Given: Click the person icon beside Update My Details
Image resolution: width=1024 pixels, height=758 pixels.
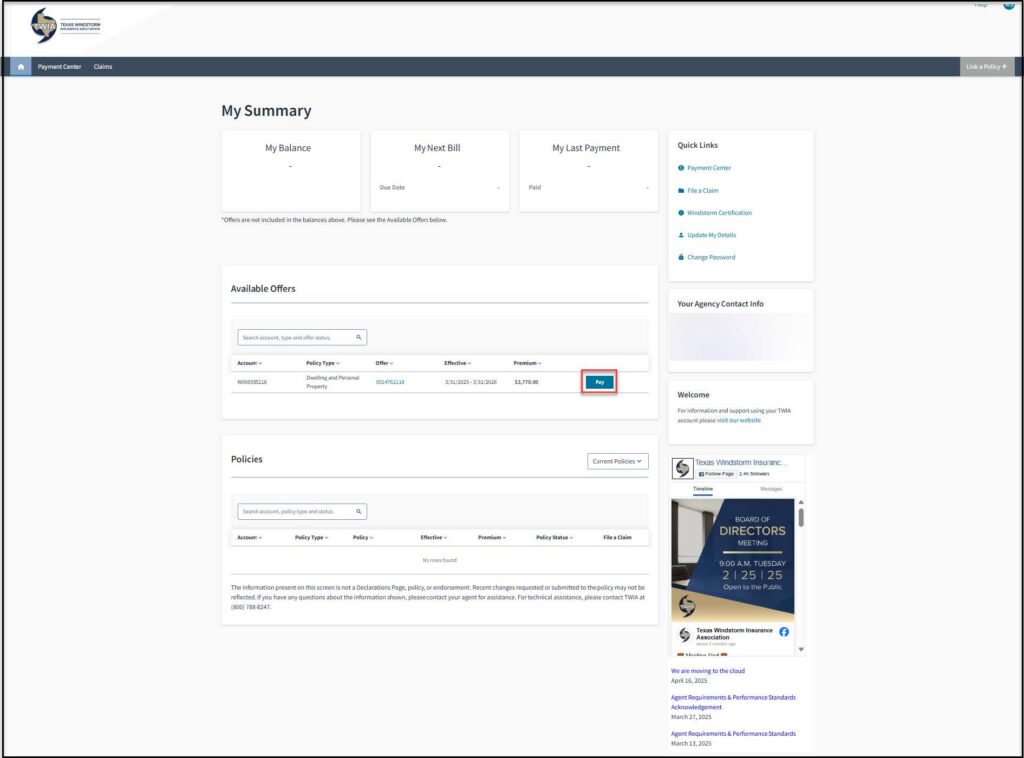Looking at the screenshot, I should 681,235.
